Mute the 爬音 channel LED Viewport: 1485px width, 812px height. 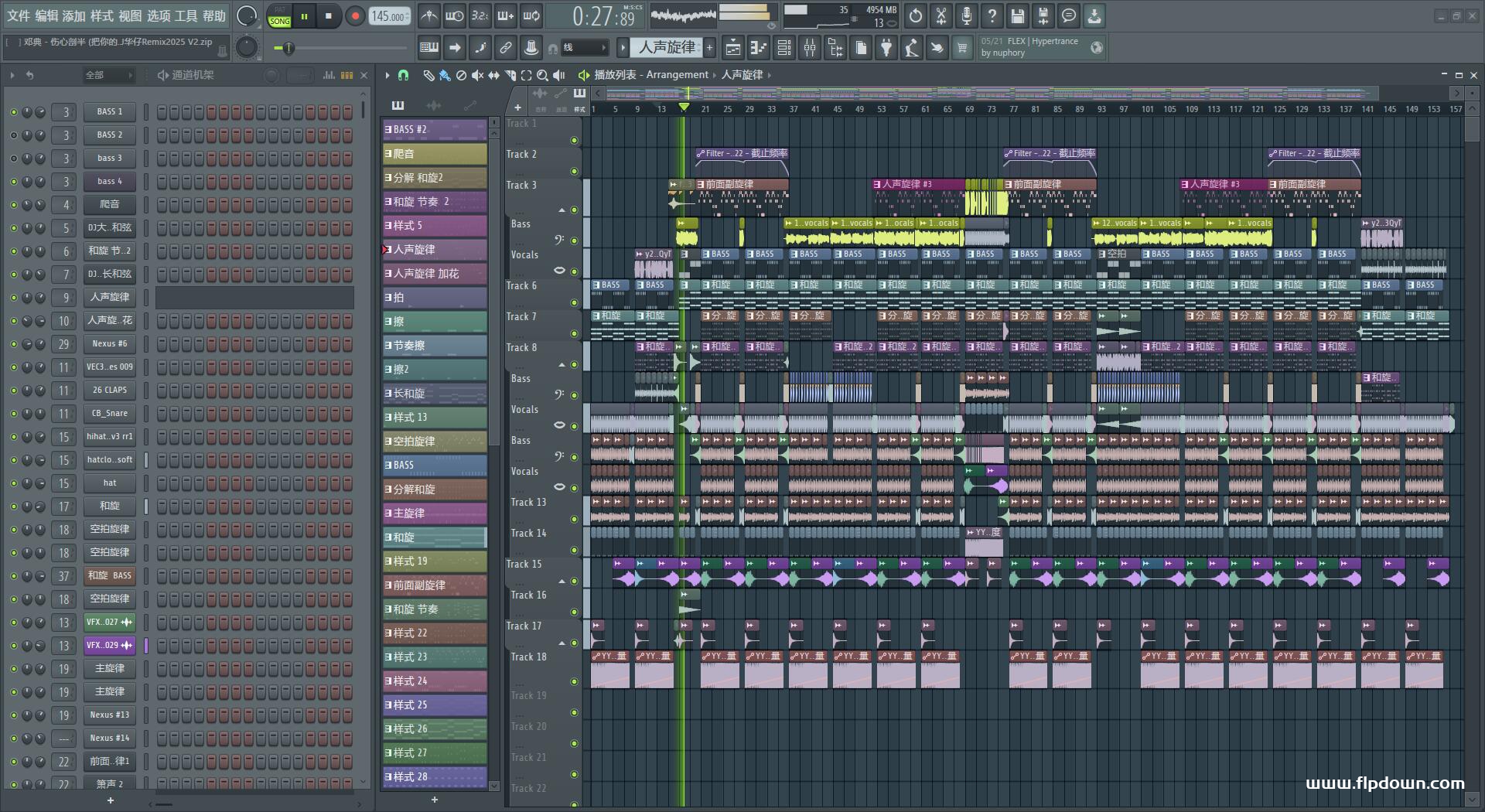click(x=13, y=205)
